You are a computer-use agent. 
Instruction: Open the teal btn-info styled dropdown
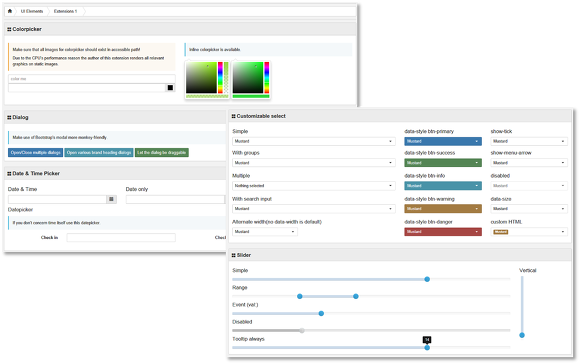pos(443,186)
